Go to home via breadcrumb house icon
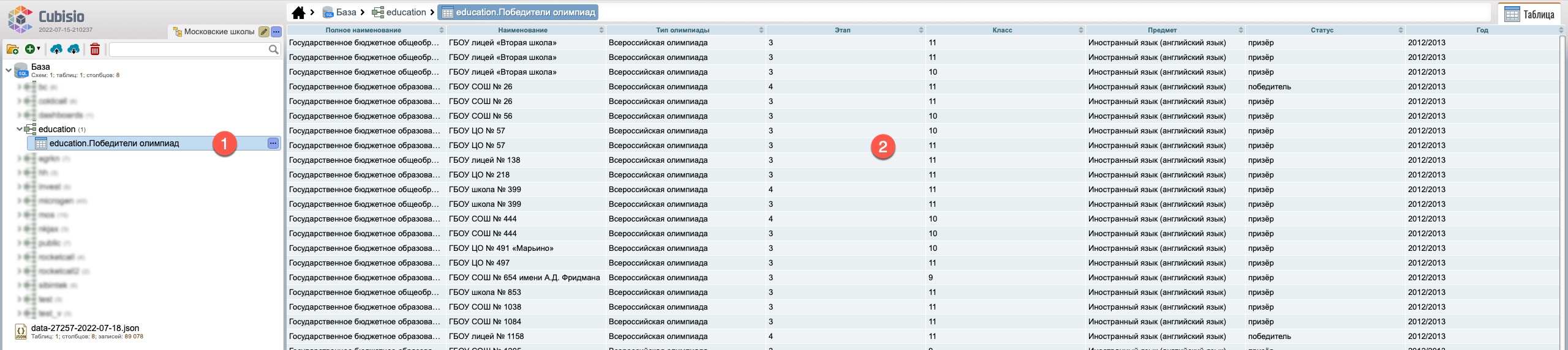Viewport: 1568px width, 350px height. point(298,12)
